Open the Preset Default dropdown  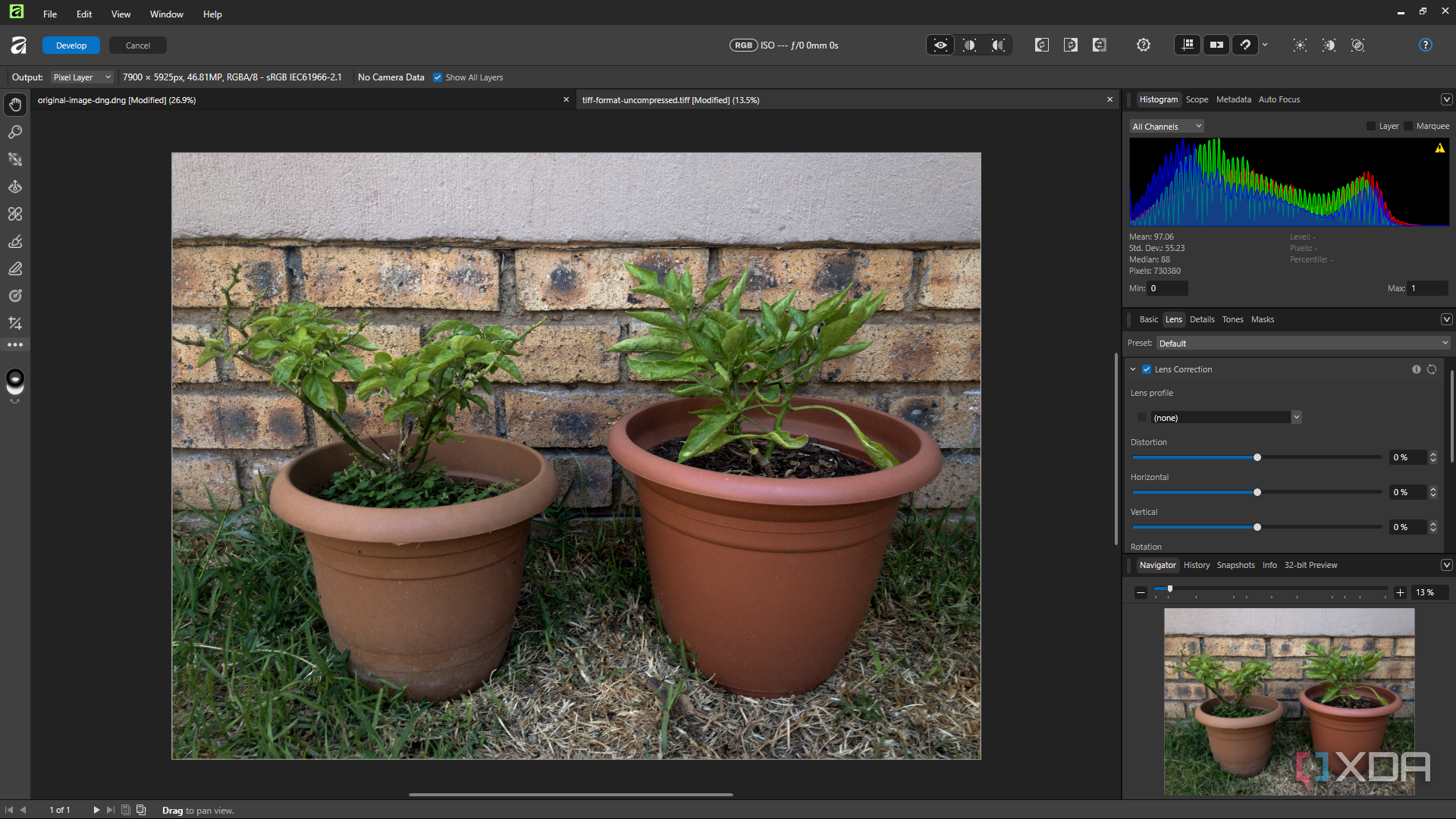[1303, 344]
